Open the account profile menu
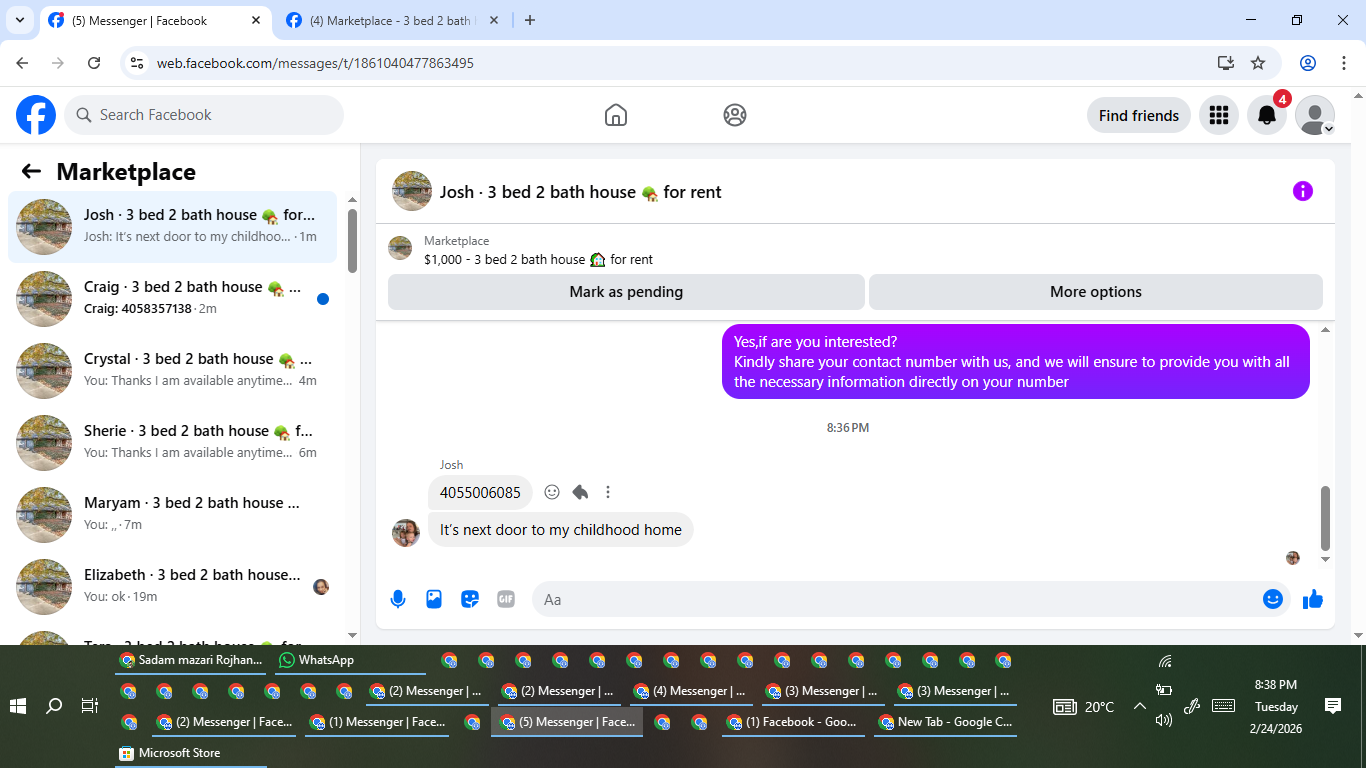 [x=1315, y=115]
